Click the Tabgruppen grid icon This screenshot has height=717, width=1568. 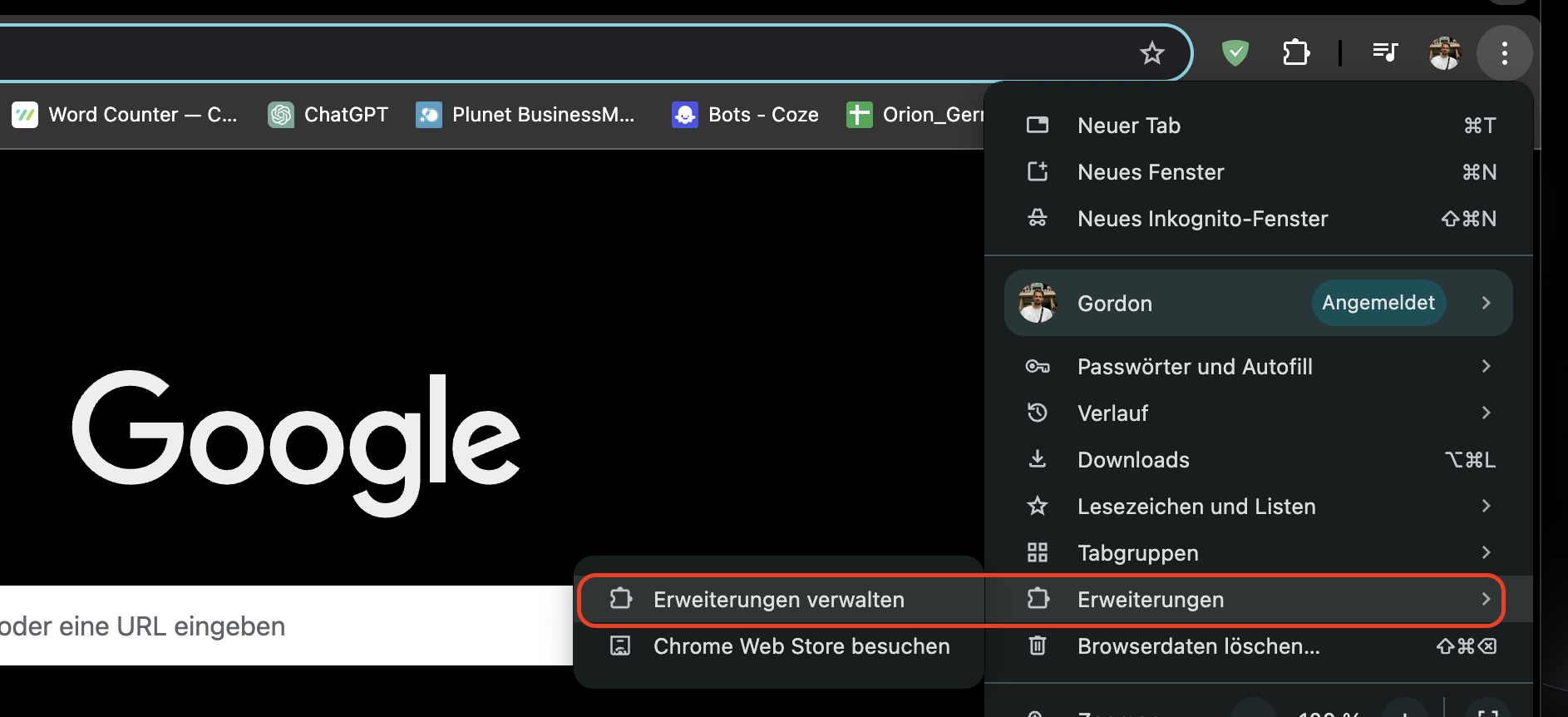pyautogui.click(x=1038, y=552)
